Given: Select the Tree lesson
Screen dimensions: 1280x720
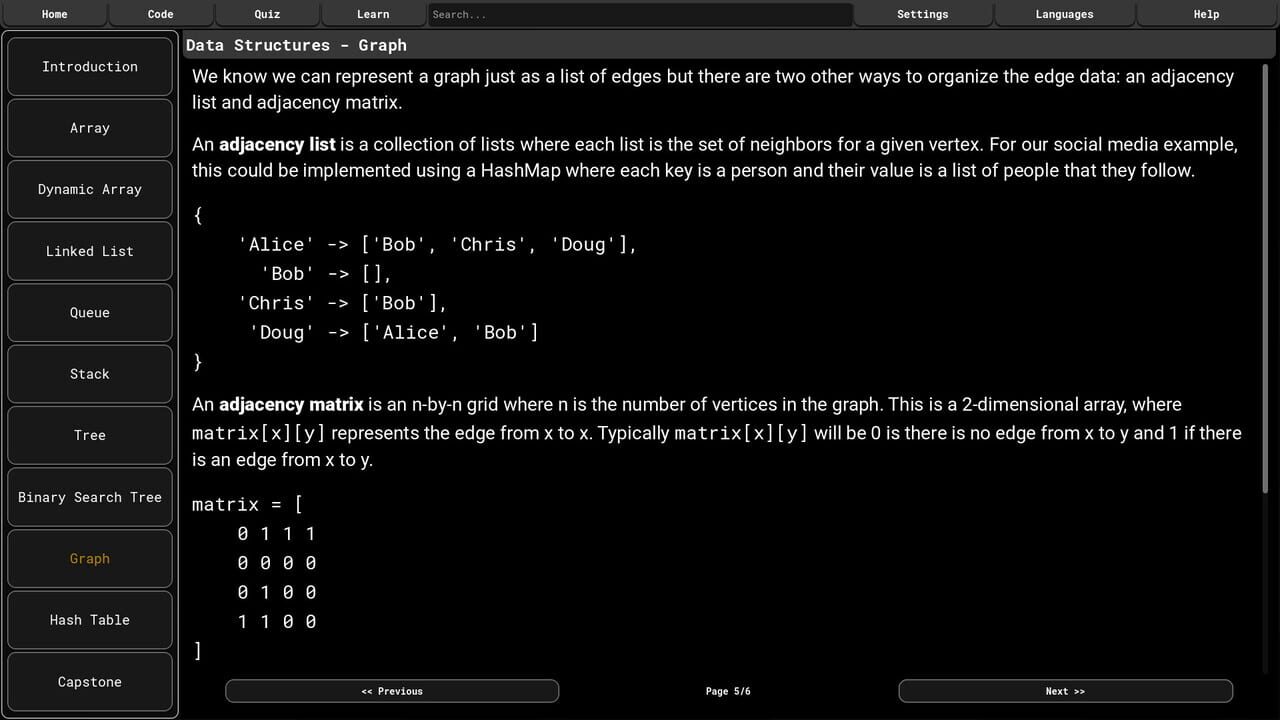Looking at the screenshot, I should coord(89,435).
